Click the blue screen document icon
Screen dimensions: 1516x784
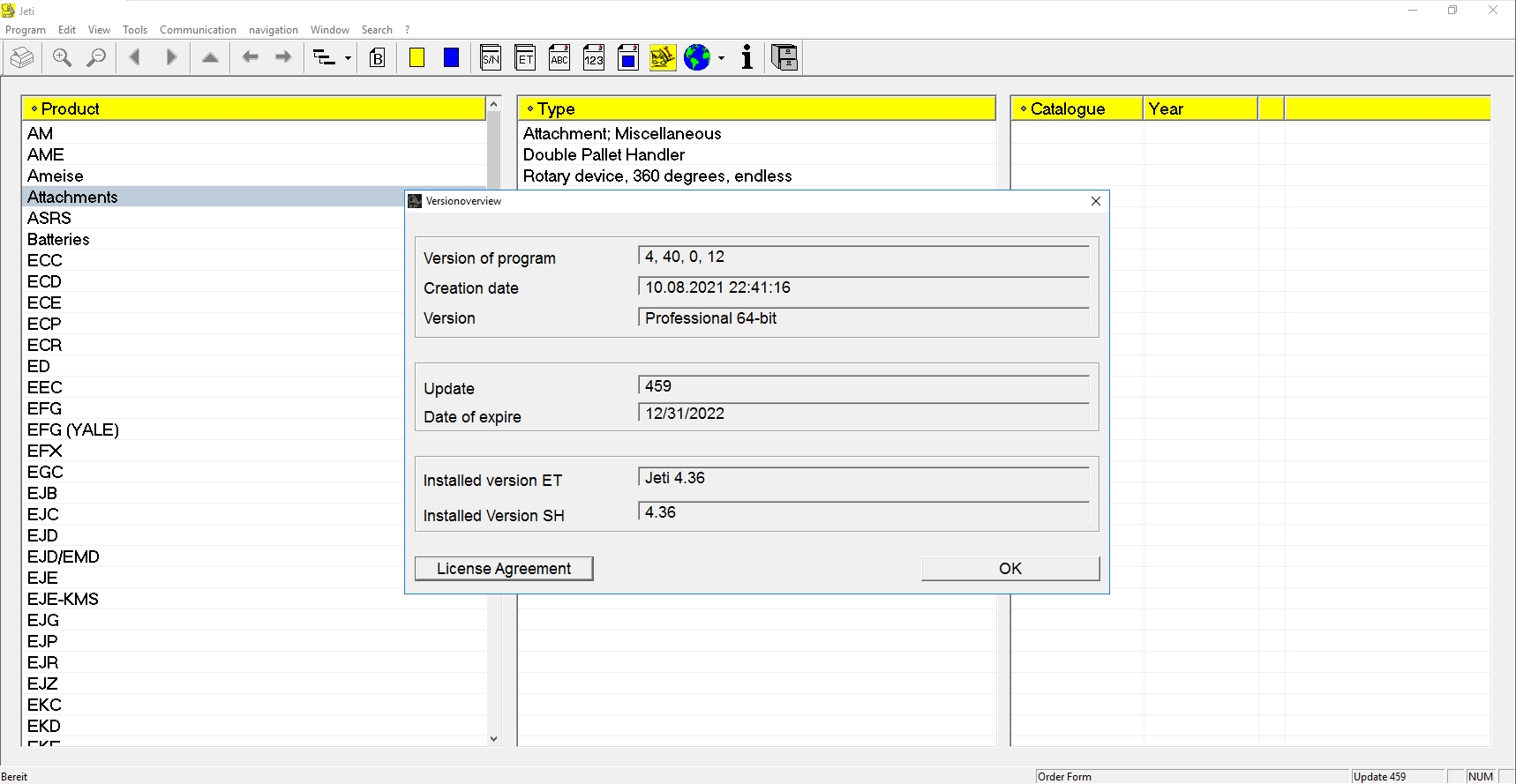(628, 58)
